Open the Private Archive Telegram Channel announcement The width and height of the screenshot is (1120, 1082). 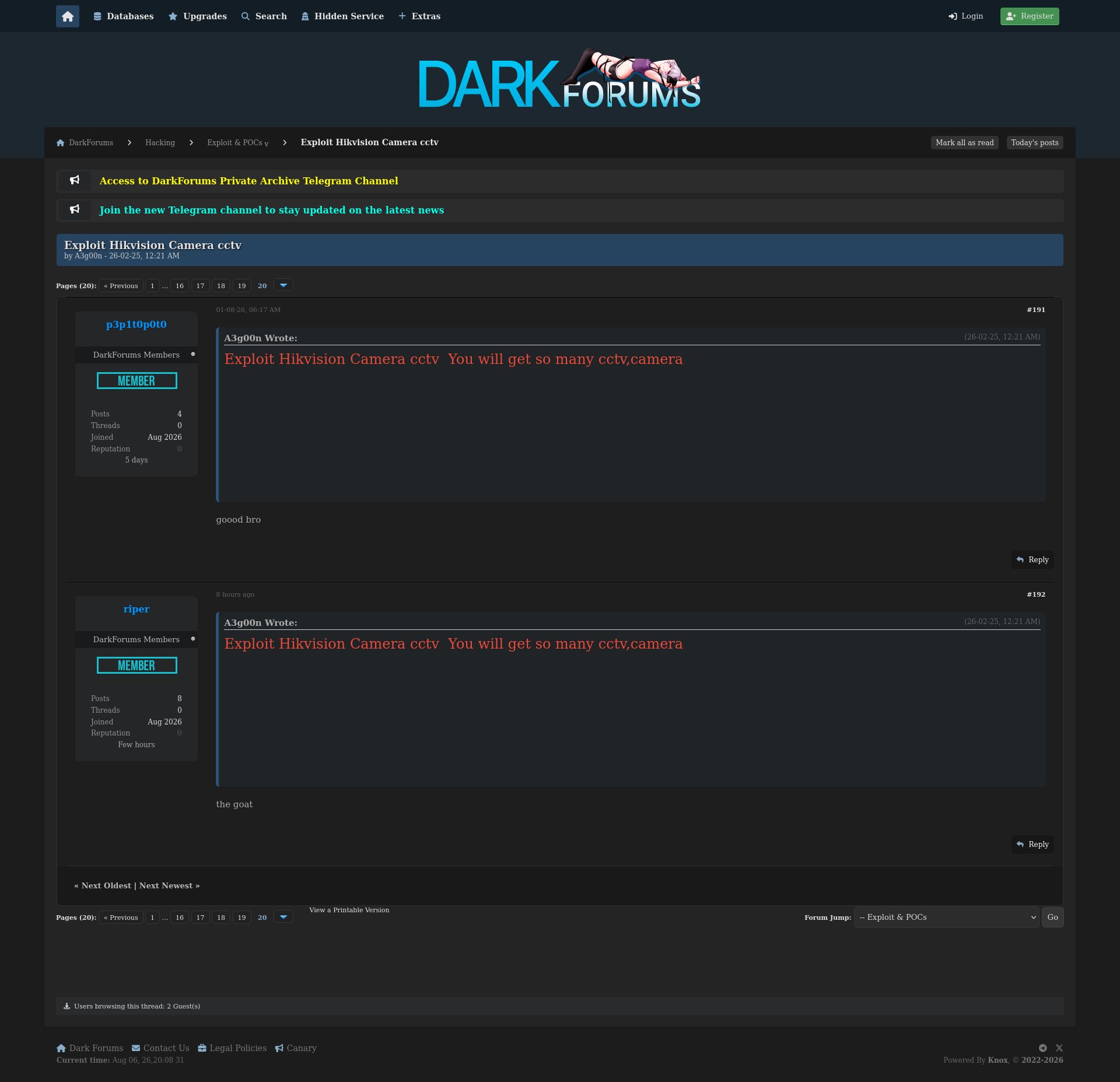pos(249,181)
